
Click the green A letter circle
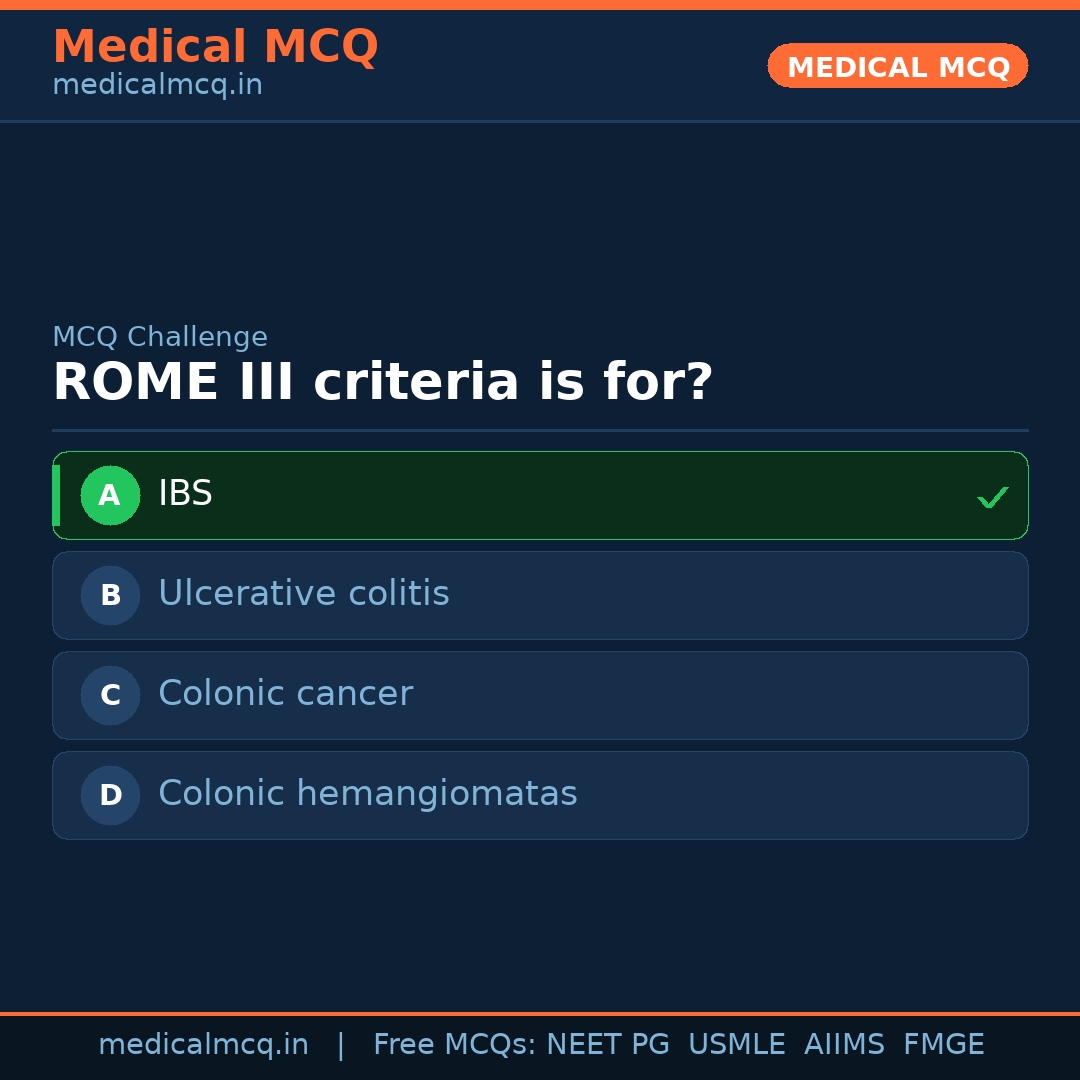click(x=110, y=495)
